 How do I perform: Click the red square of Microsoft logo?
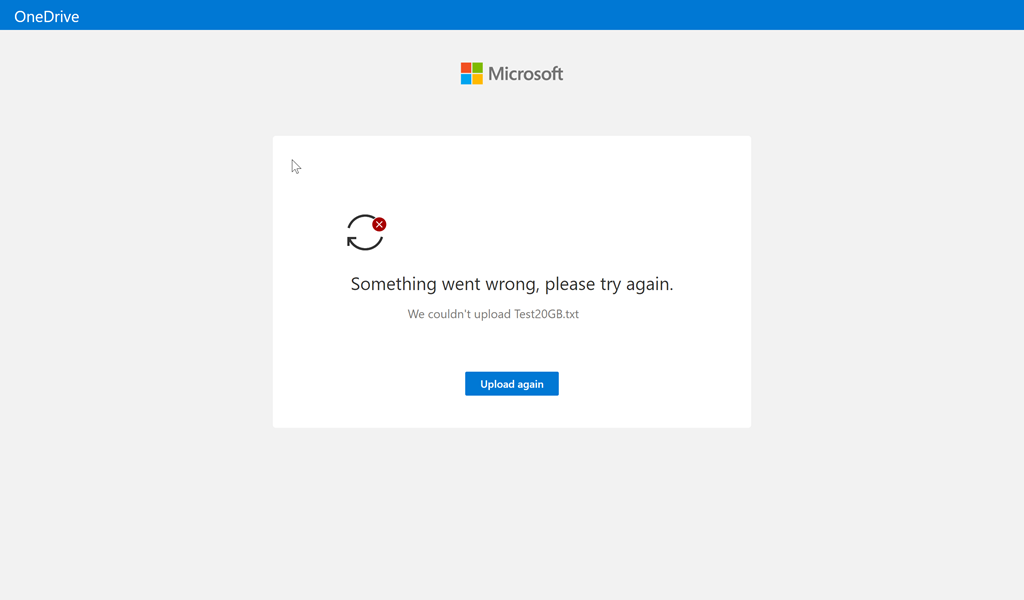tap(466, 67)
